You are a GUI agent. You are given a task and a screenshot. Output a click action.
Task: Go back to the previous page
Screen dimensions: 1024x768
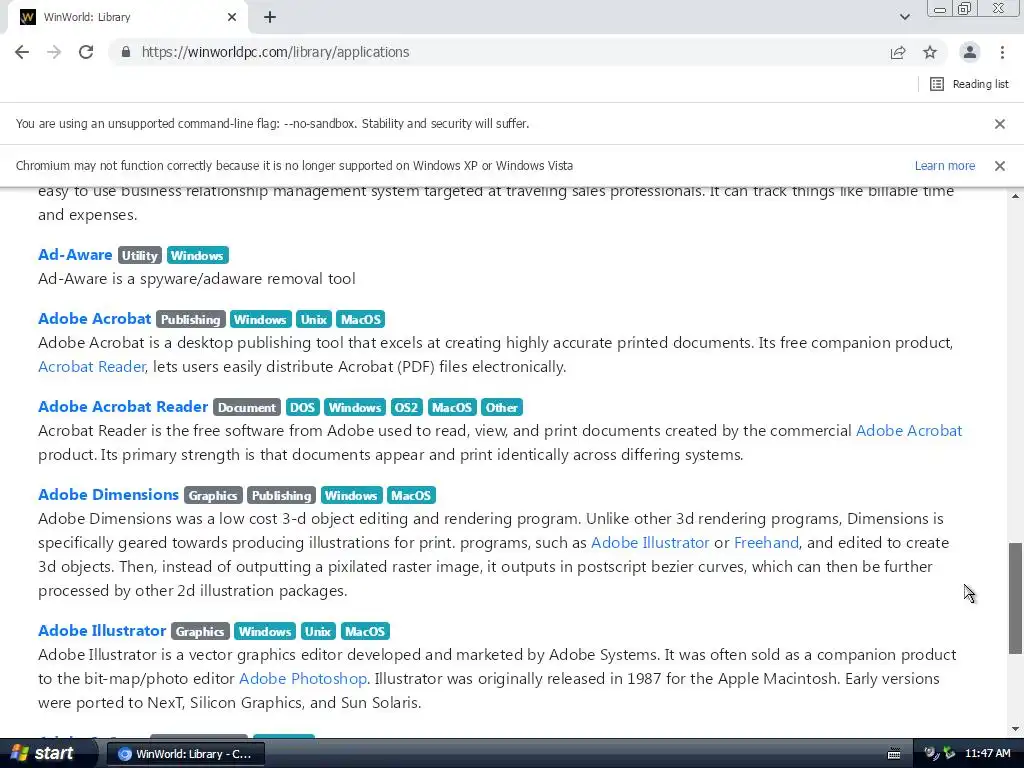(22, 52)
